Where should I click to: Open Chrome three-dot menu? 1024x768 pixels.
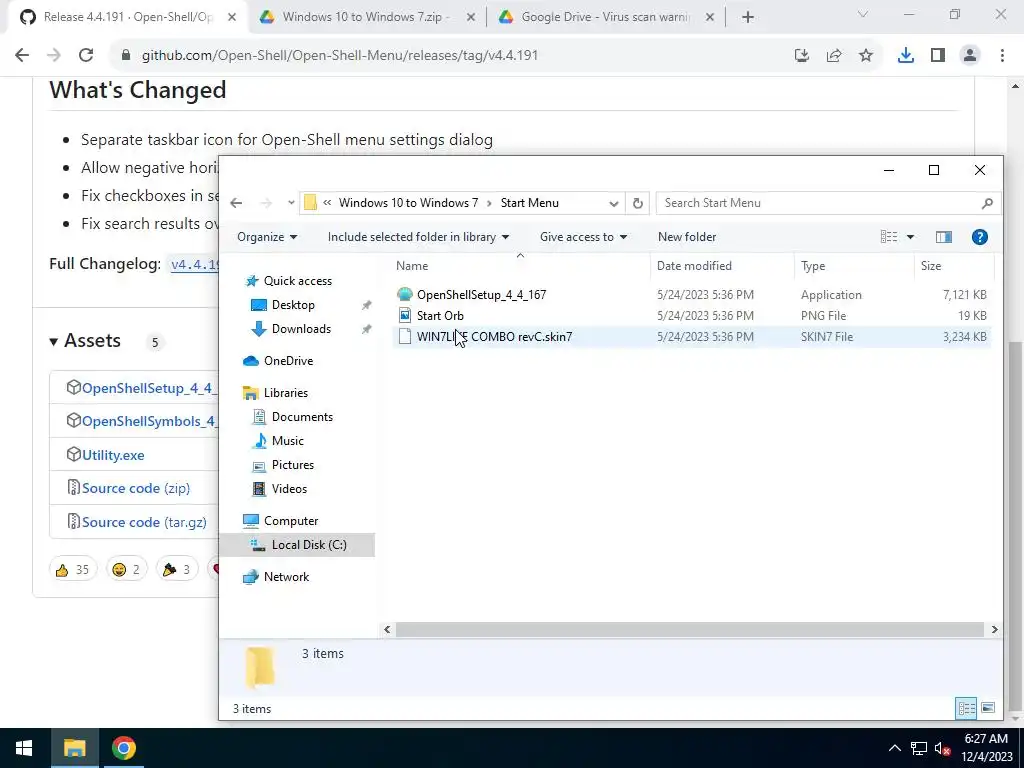point(1002,56)
